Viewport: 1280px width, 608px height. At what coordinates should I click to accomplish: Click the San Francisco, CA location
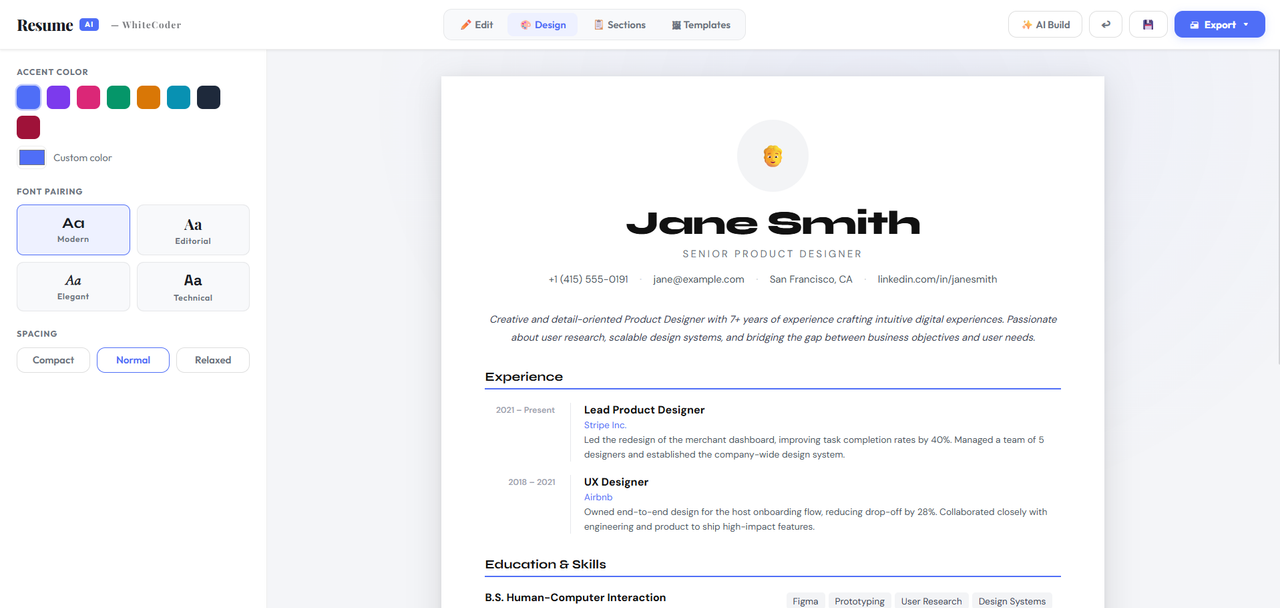[811, 279]
